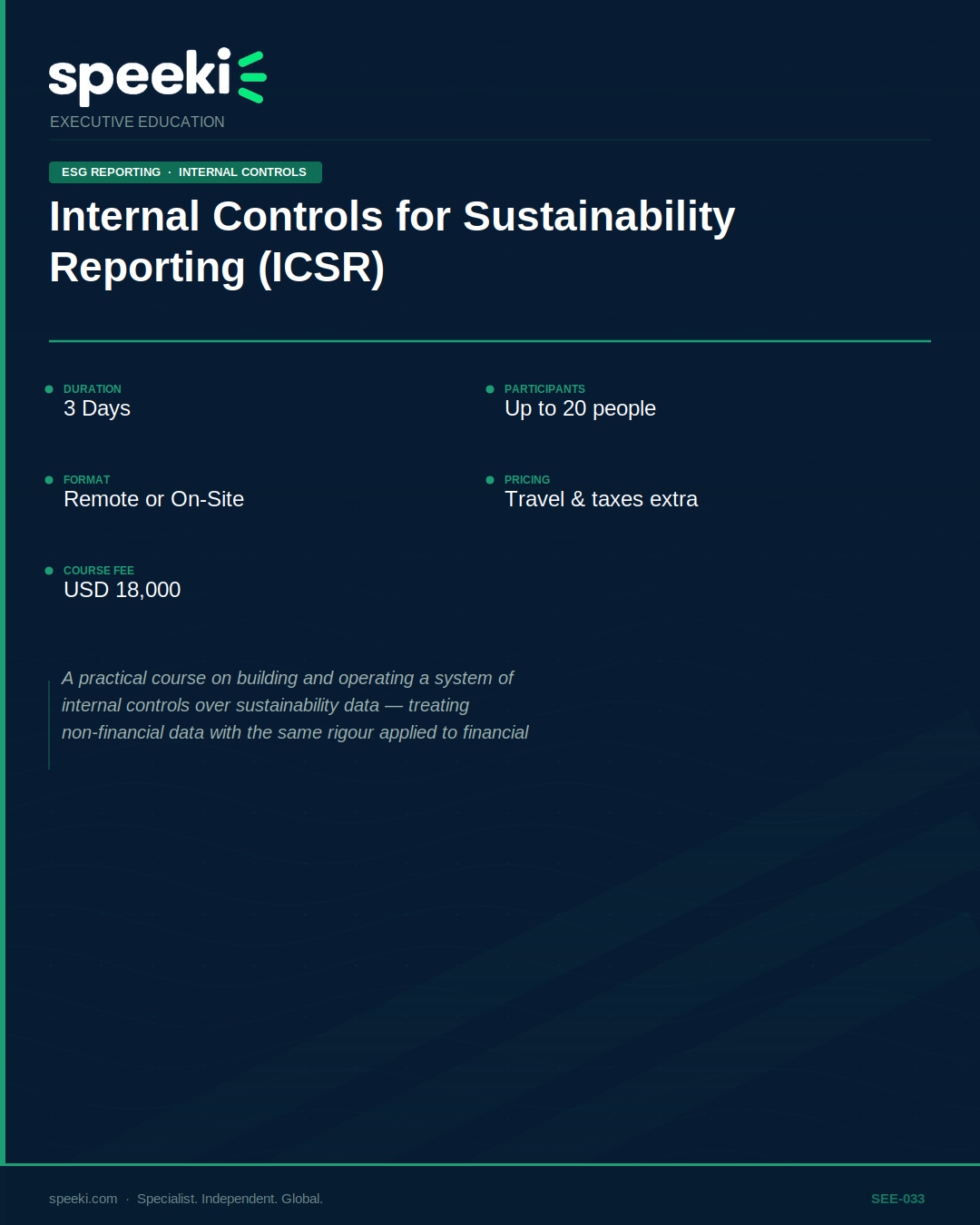Viewport: 980px width, 1225px height.
Task: Click the green divider line below title
Action: point(490,342)
